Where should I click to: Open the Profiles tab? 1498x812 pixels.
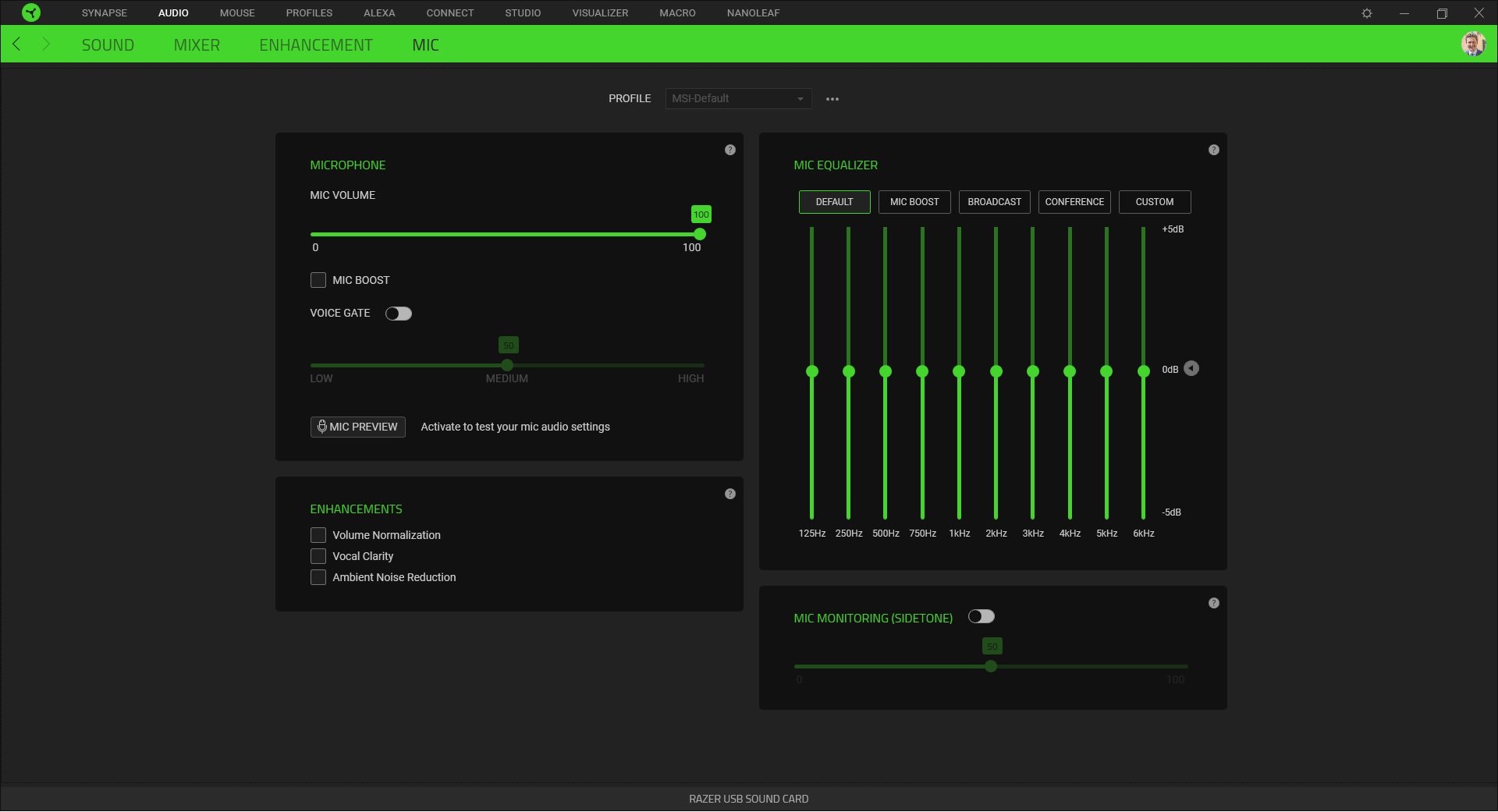309,13
